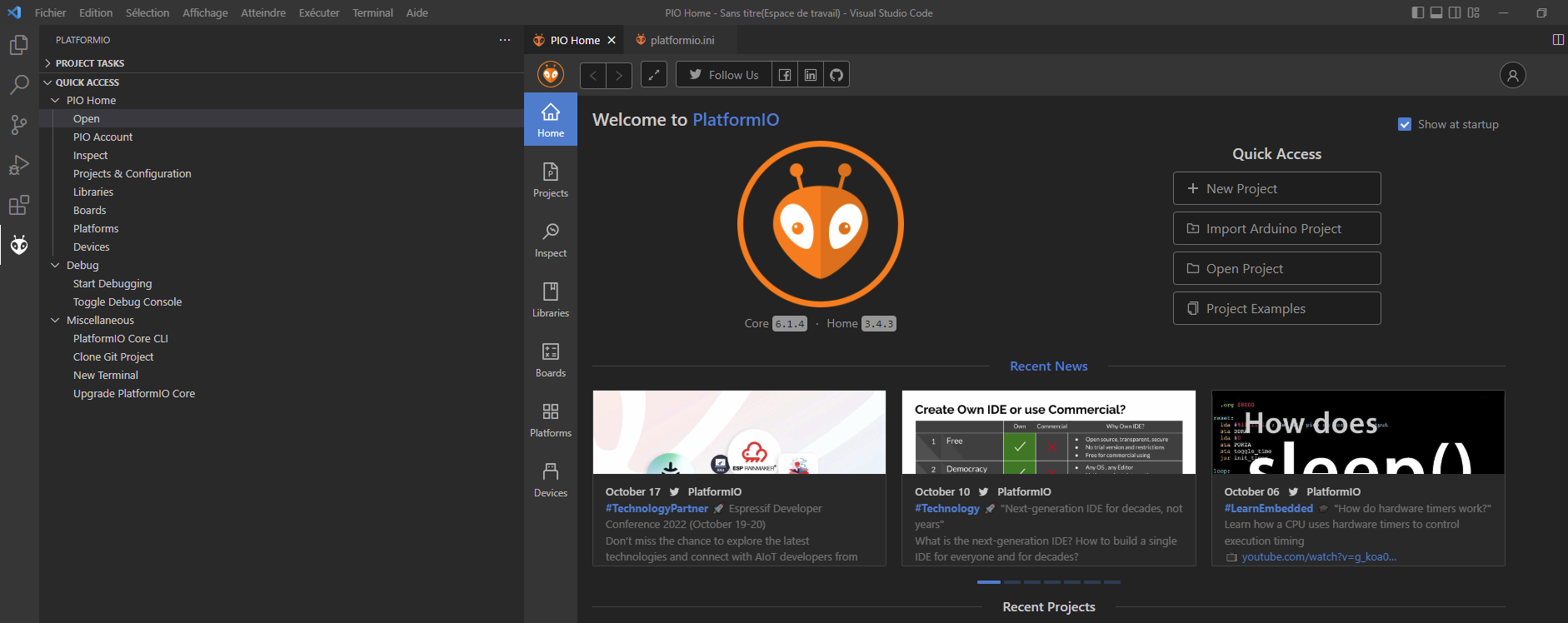This screenshot has width=1568, height=623.
Task: Select Clone Git Project tree item
Action: pyautogui.click(x=113, y=356)
